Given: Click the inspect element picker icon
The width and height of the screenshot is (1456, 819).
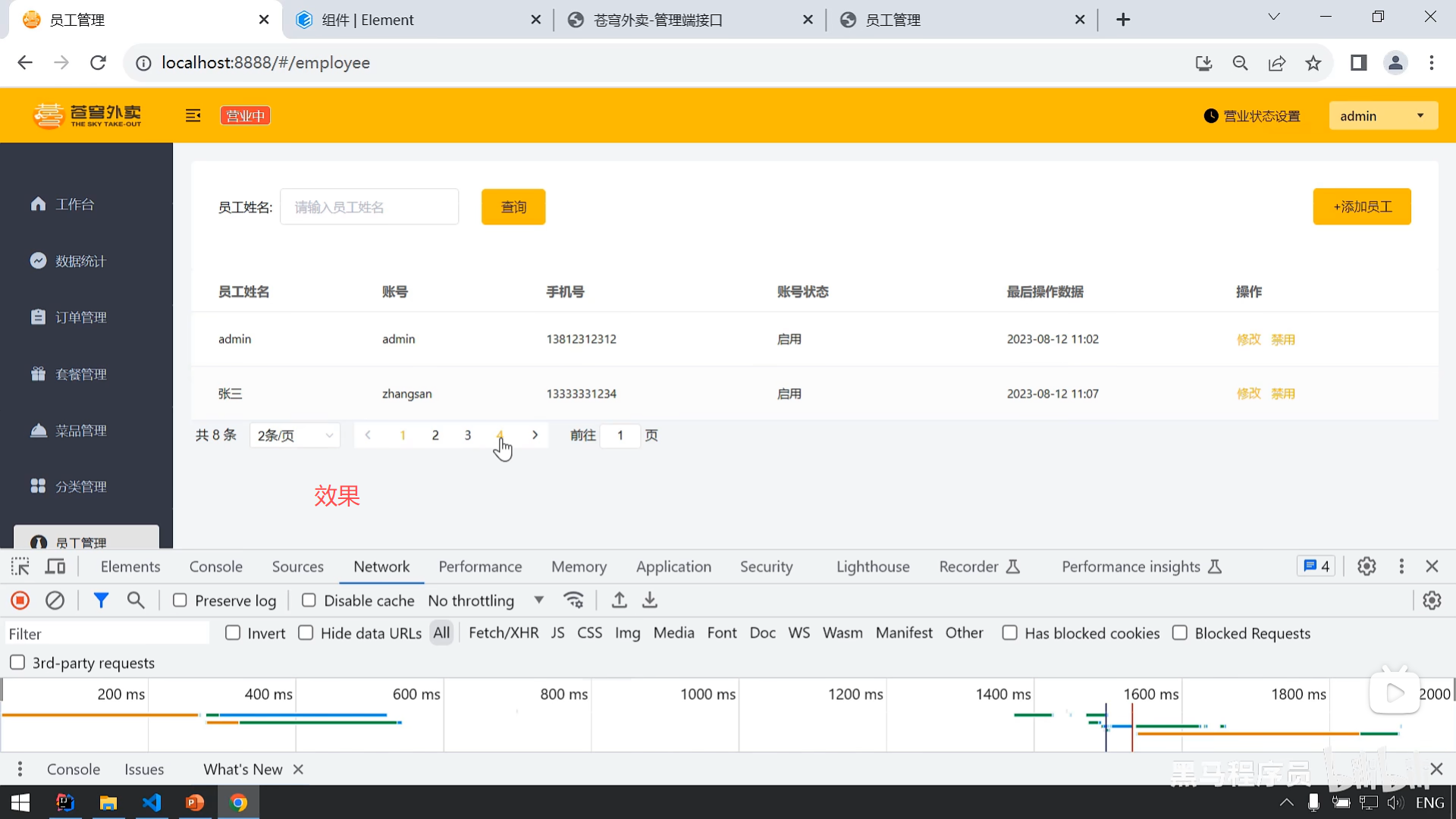Looking at the screenshot, I should 20,566.
